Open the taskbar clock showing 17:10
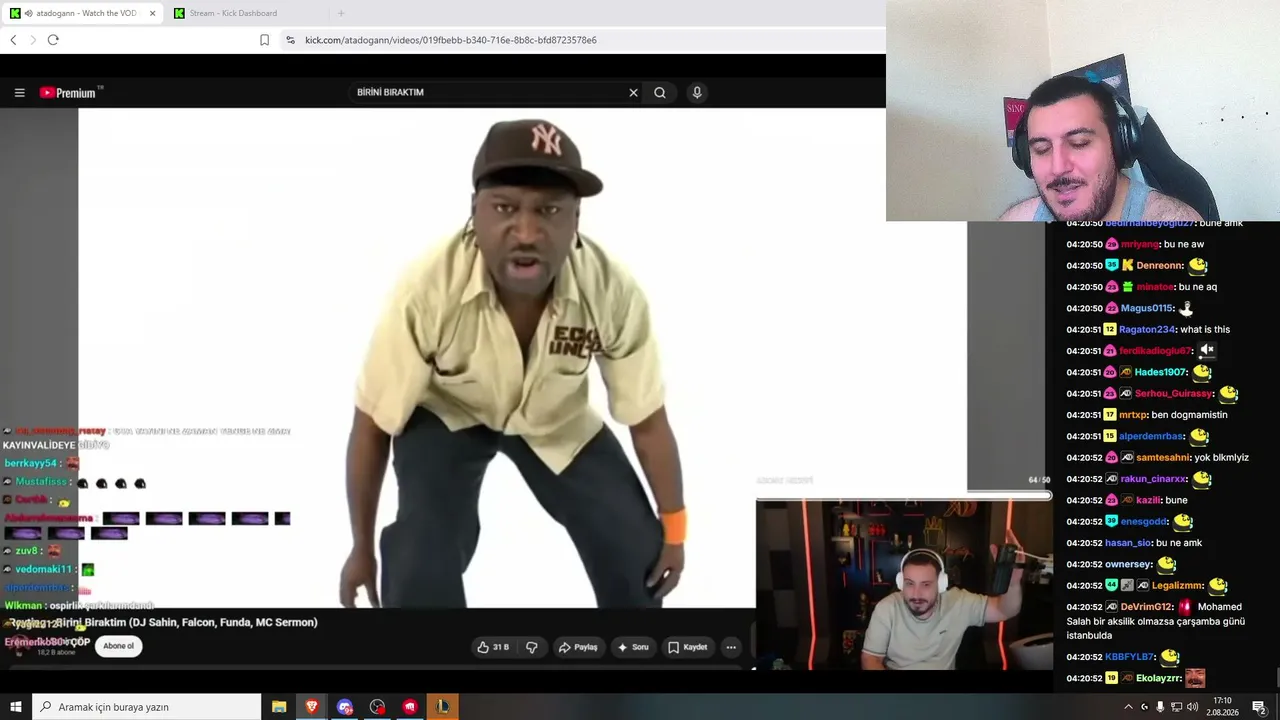1280x720 pixels. (x=1222, y=707)
